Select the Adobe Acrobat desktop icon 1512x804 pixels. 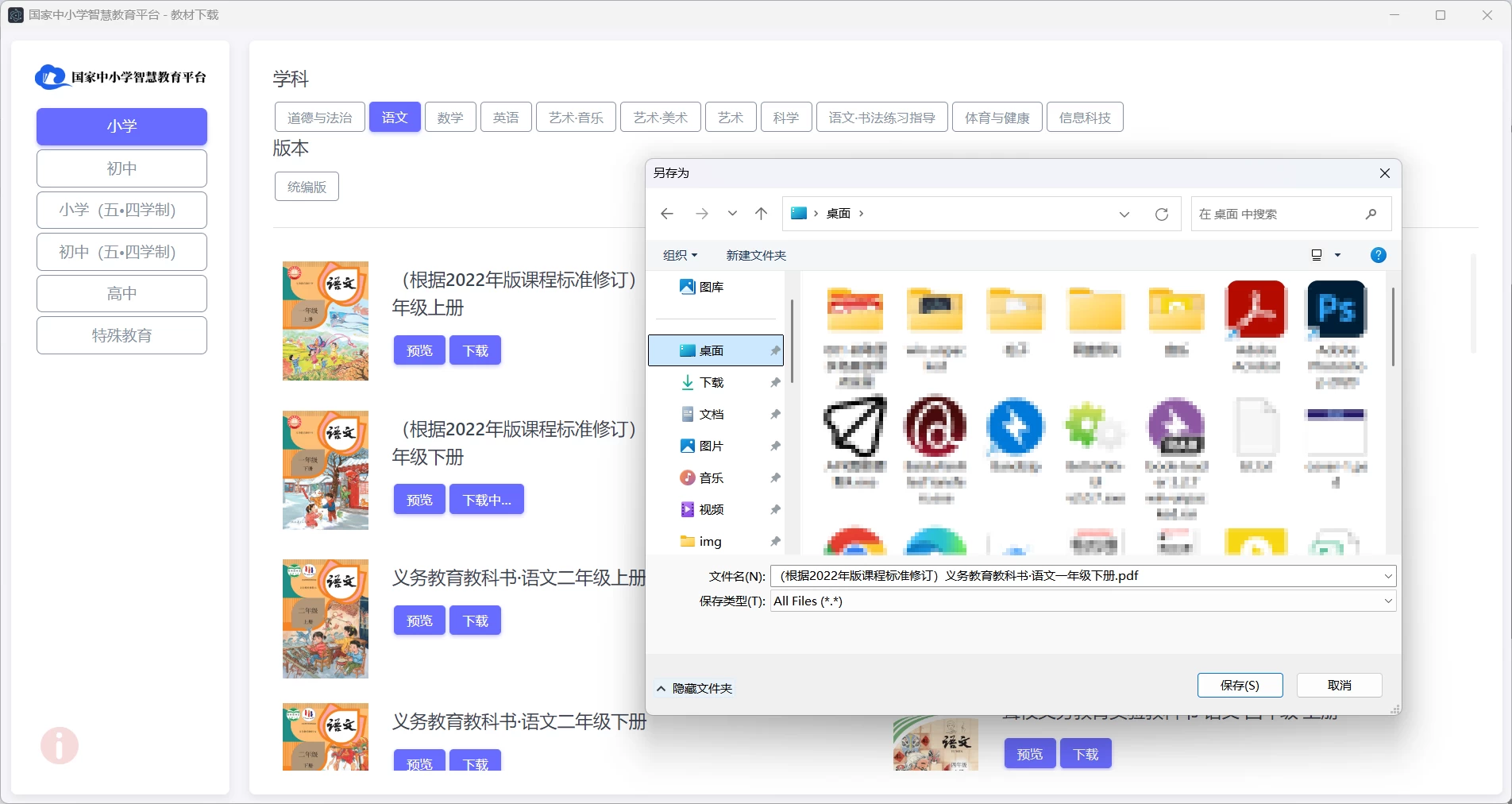click(1256, 326)
